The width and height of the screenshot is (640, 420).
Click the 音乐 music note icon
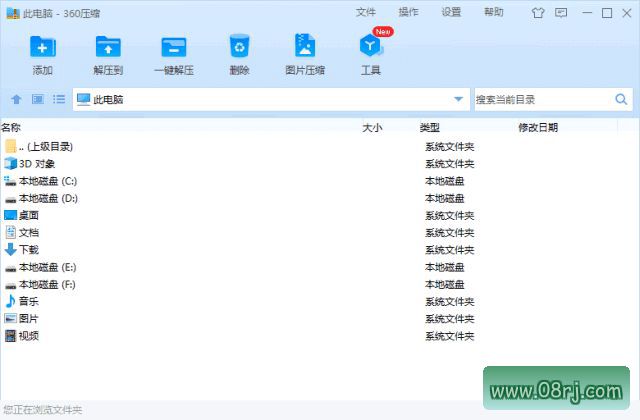coord(10,301)
